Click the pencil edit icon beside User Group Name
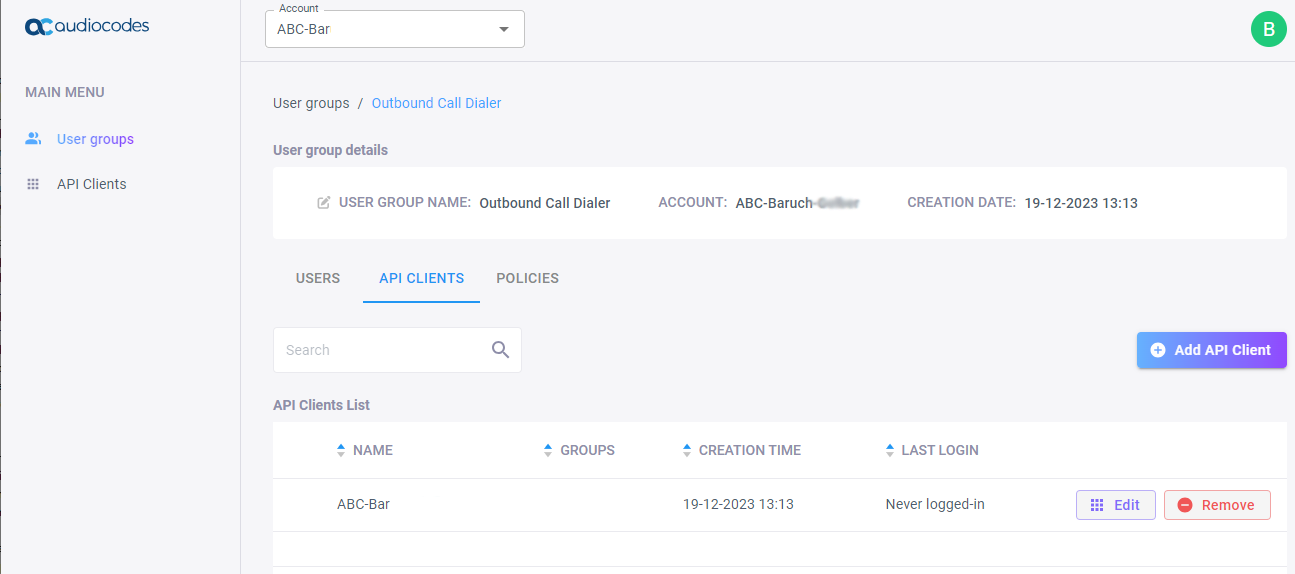 point(323,202)
